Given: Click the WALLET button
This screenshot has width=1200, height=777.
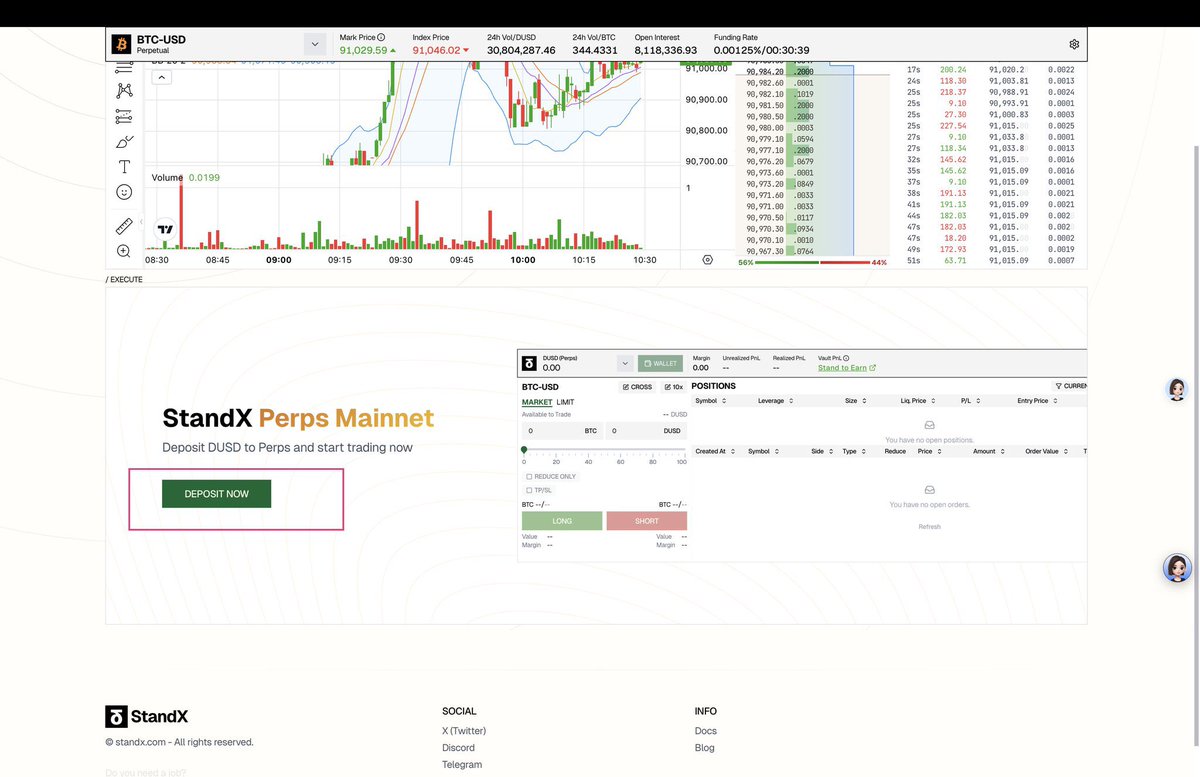Looking at the screenshot, I should click(x=659, y=363).
